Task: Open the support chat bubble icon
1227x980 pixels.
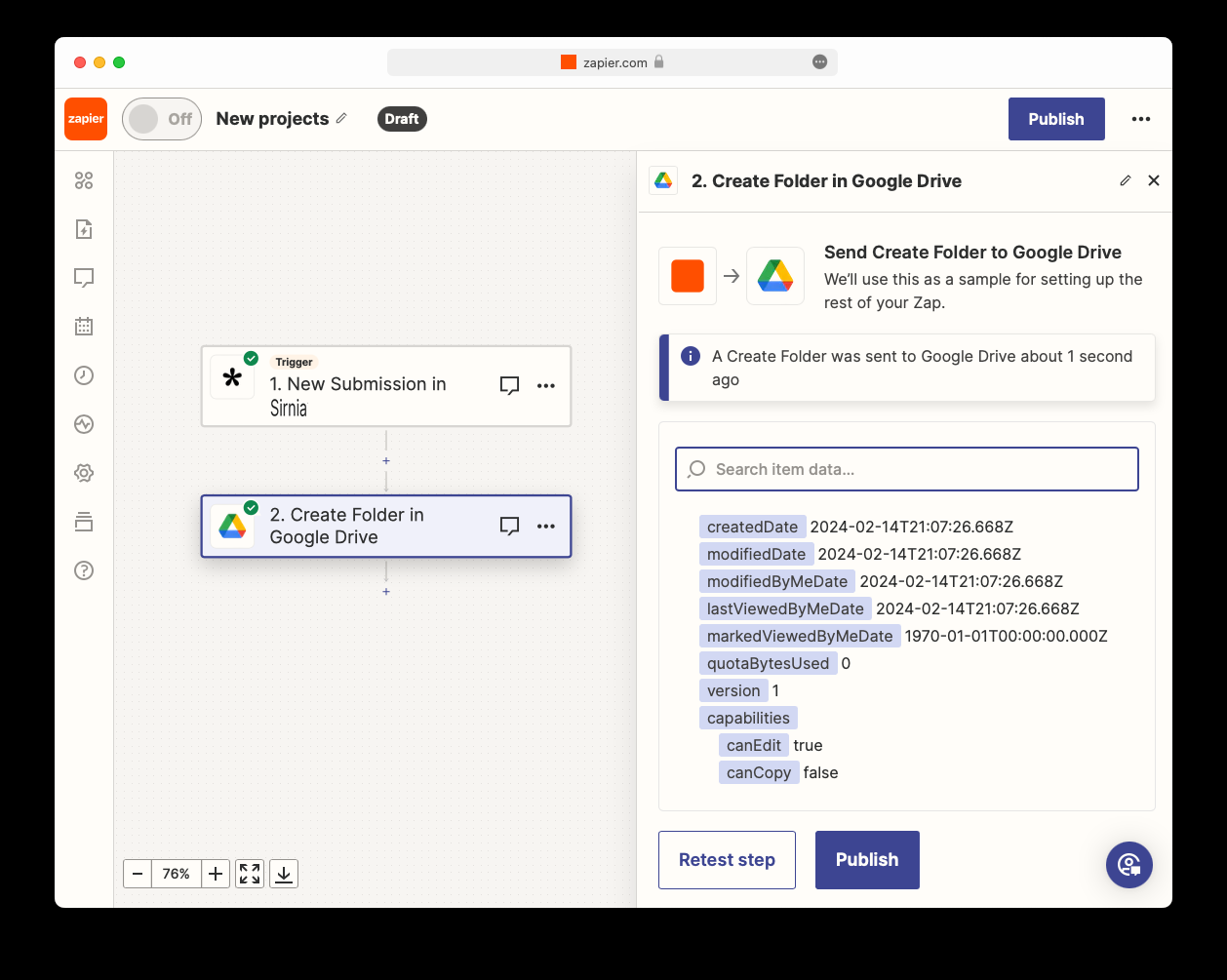Action: pos(1129,864)
